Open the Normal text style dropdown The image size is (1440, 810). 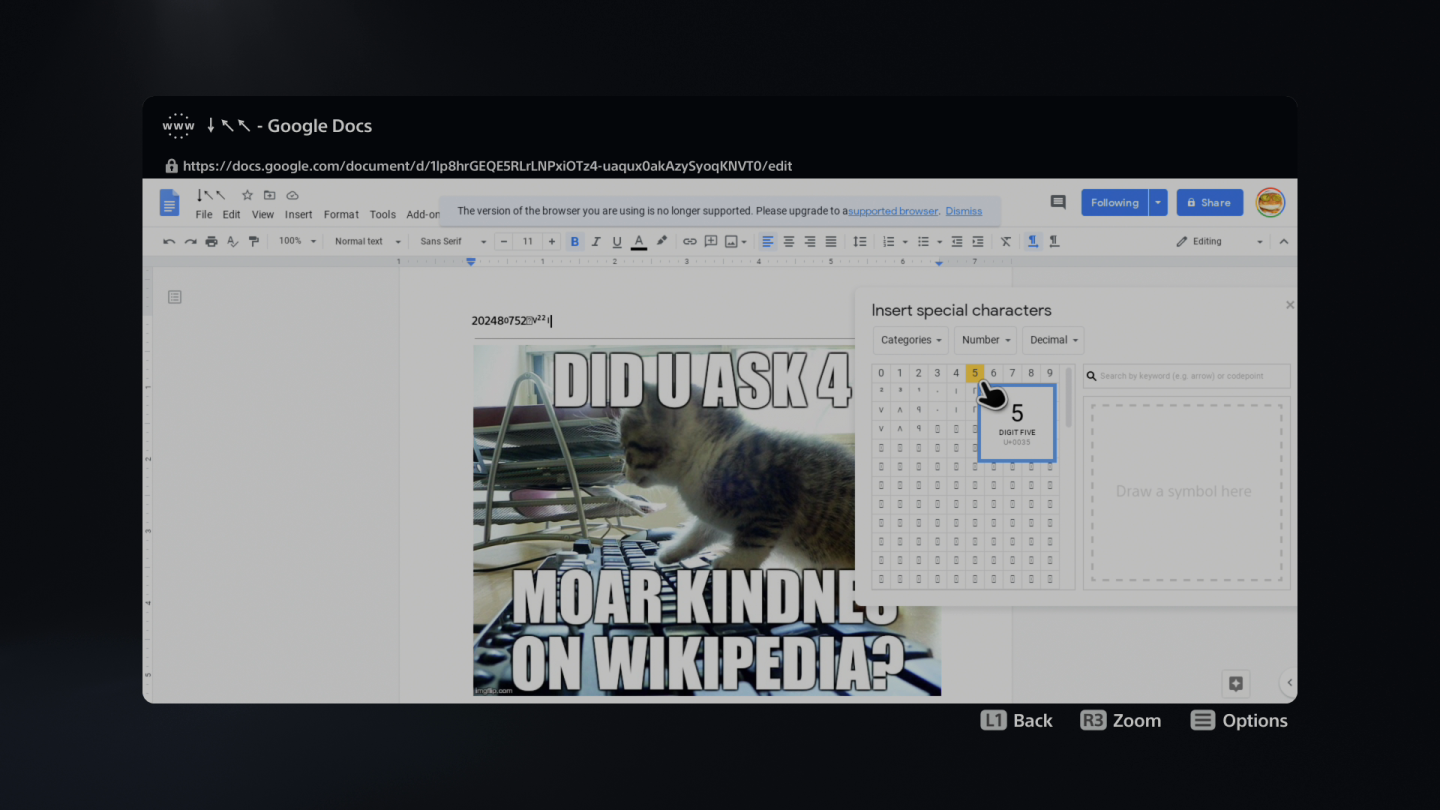coord(367,241)
